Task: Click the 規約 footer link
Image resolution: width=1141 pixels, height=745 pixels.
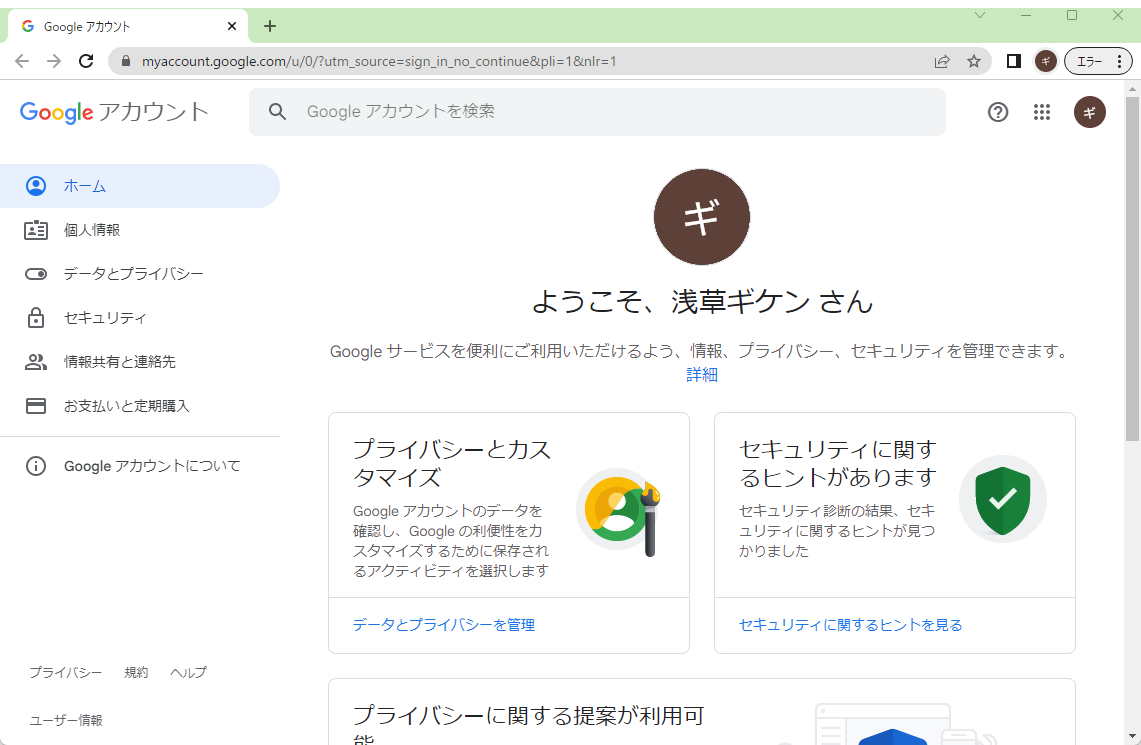Action: click(136, 672)
